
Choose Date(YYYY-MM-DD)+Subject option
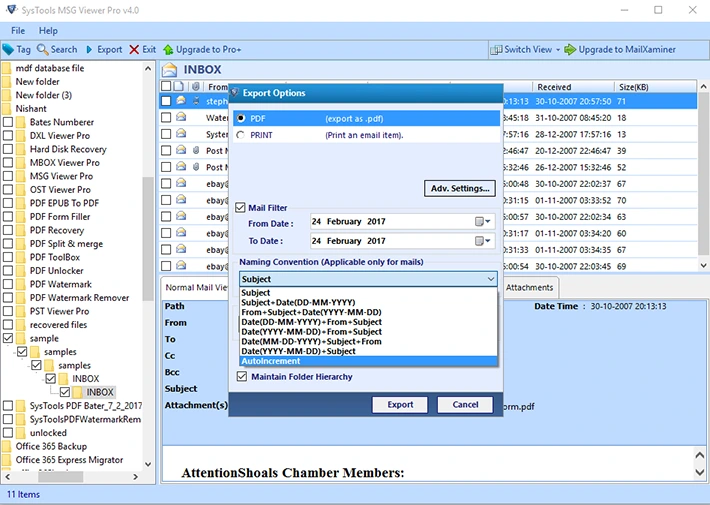coord(368,351)
